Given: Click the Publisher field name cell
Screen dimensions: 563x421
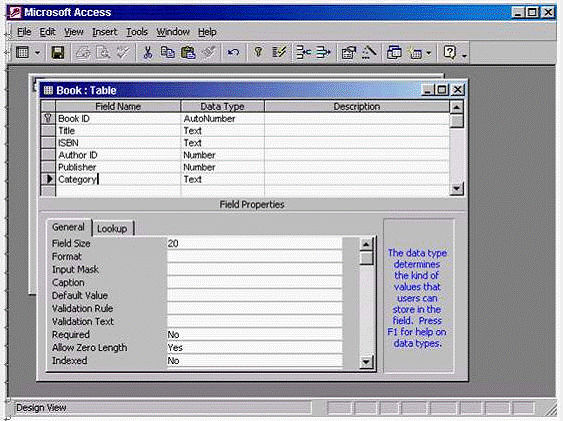Looking at the screenshot, I should point(118,167).
